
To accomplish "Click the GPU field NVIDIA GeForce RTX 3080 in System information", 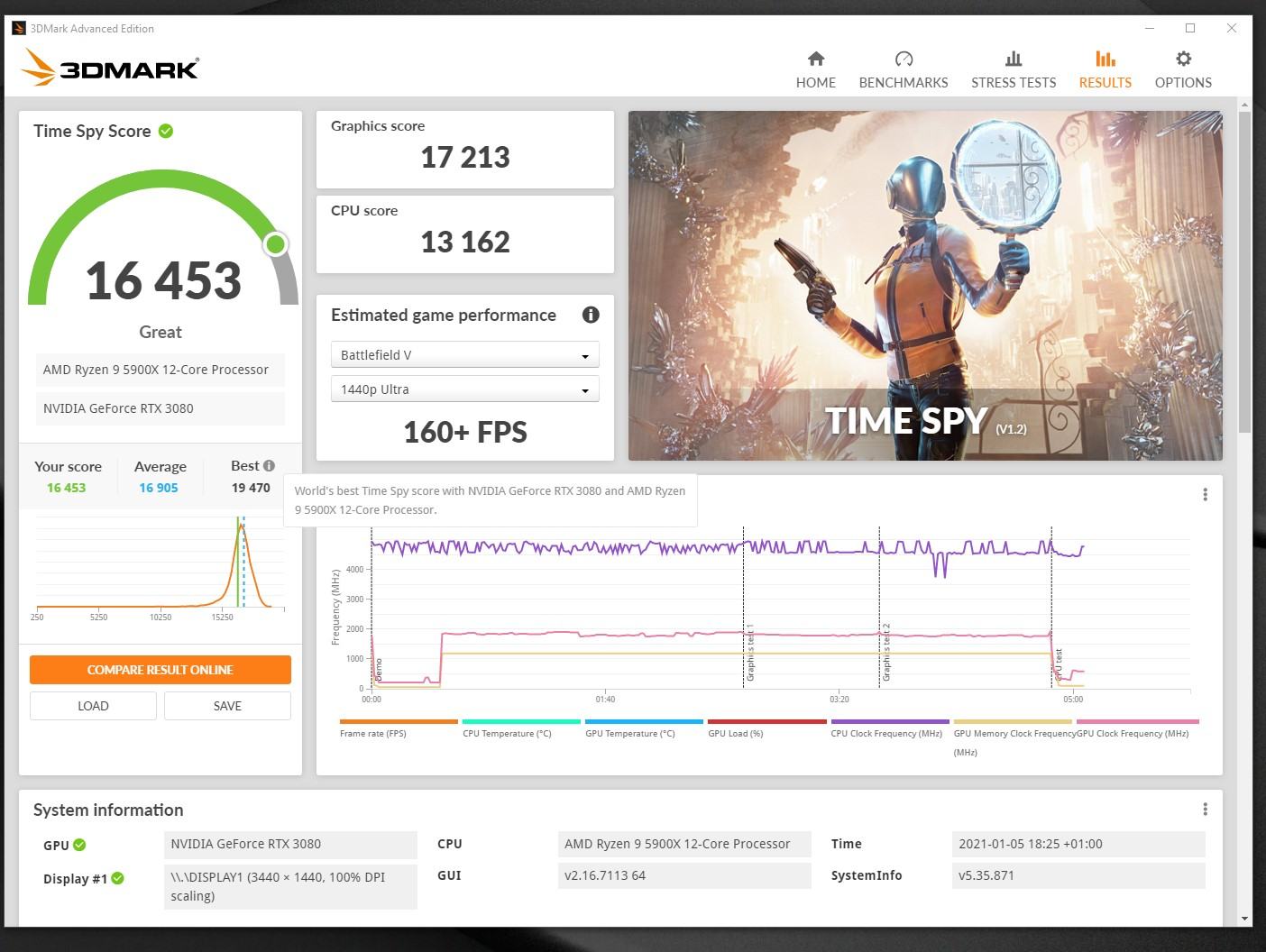I will 290,844.
